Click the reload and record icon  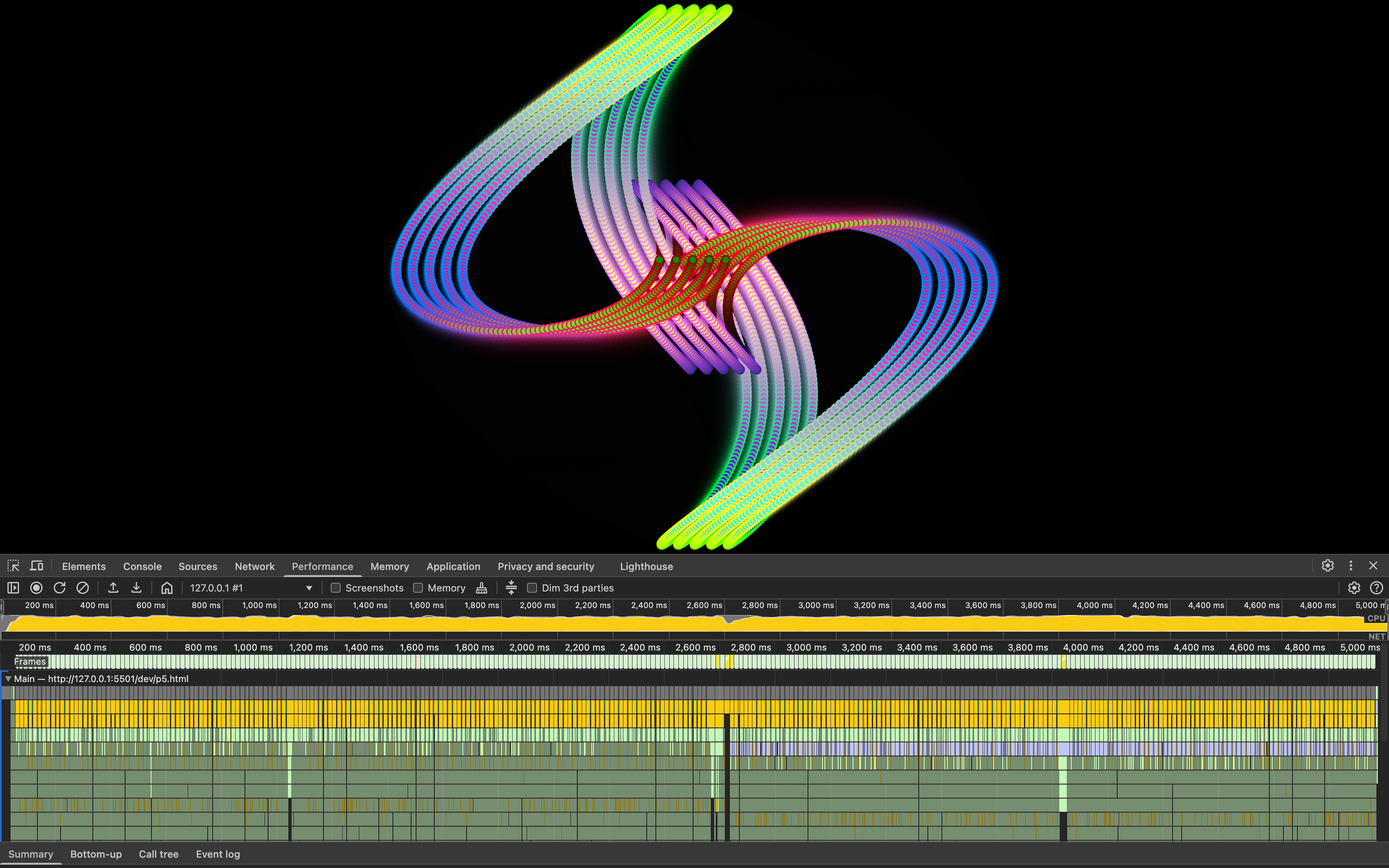click(x=60, y=588)
